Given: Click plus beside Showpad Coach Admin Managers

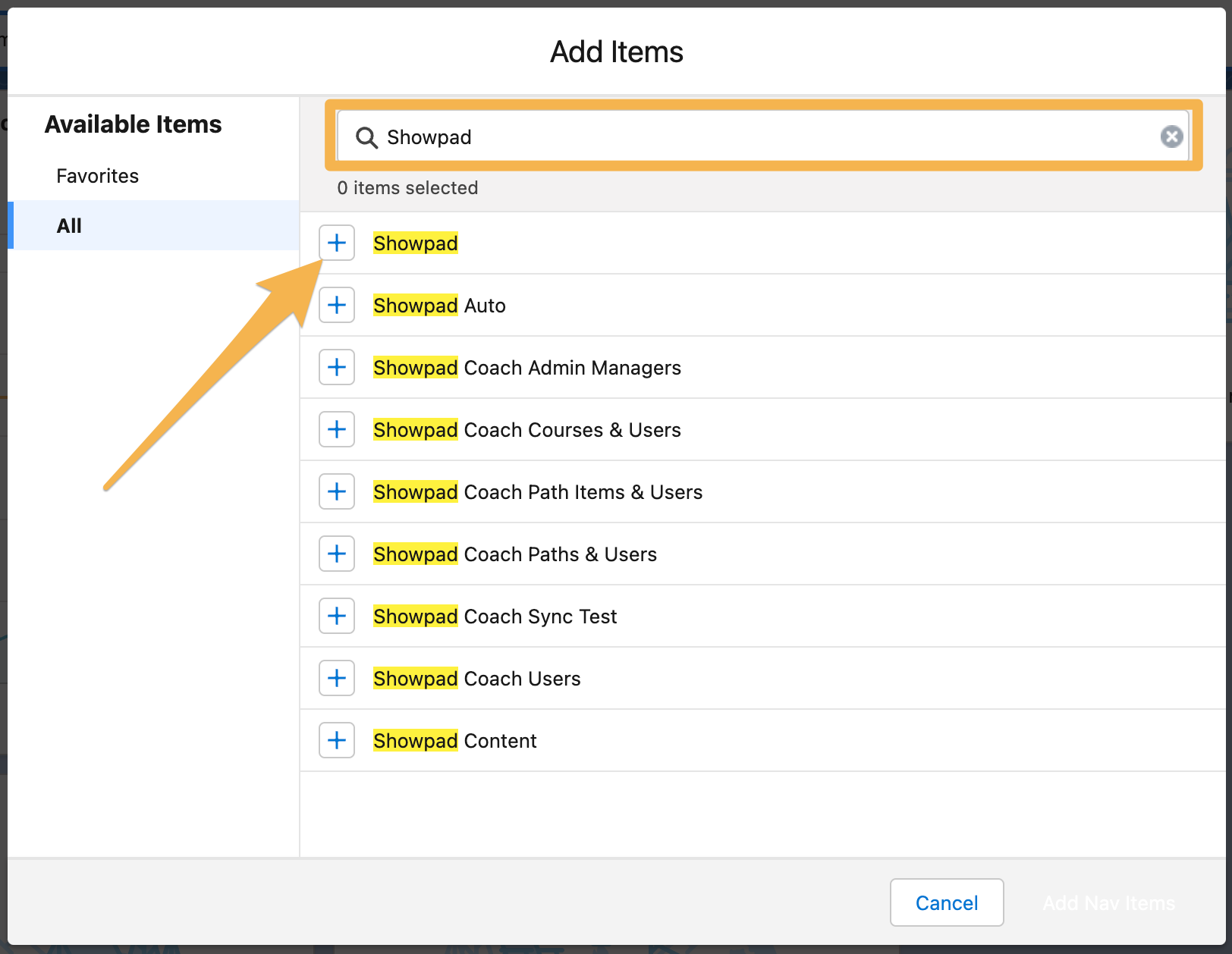Looking at the screenshot, I should (x=336, y=367).
